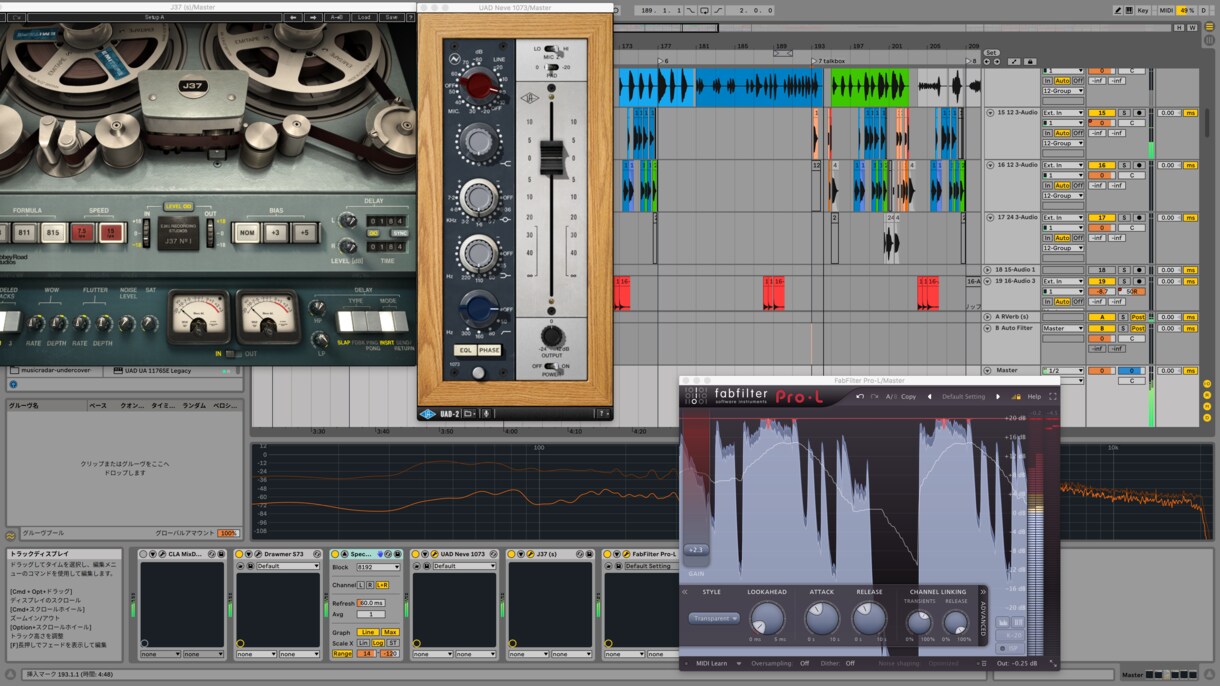Select the 815 tape formula on J37

pos(53,232)
